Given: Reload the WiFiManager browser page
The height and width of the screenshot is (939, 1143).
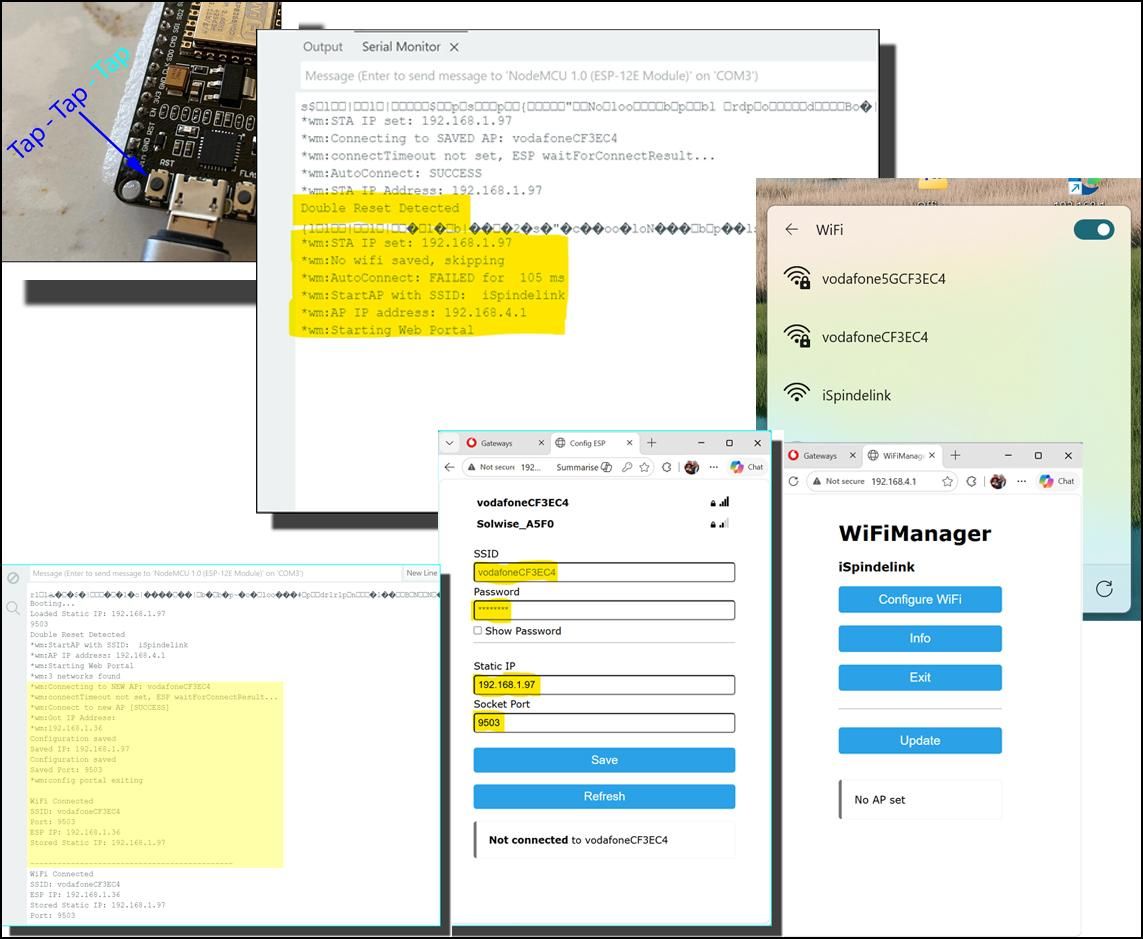Looking at the screenshot, I should click(x=794, y=481).
